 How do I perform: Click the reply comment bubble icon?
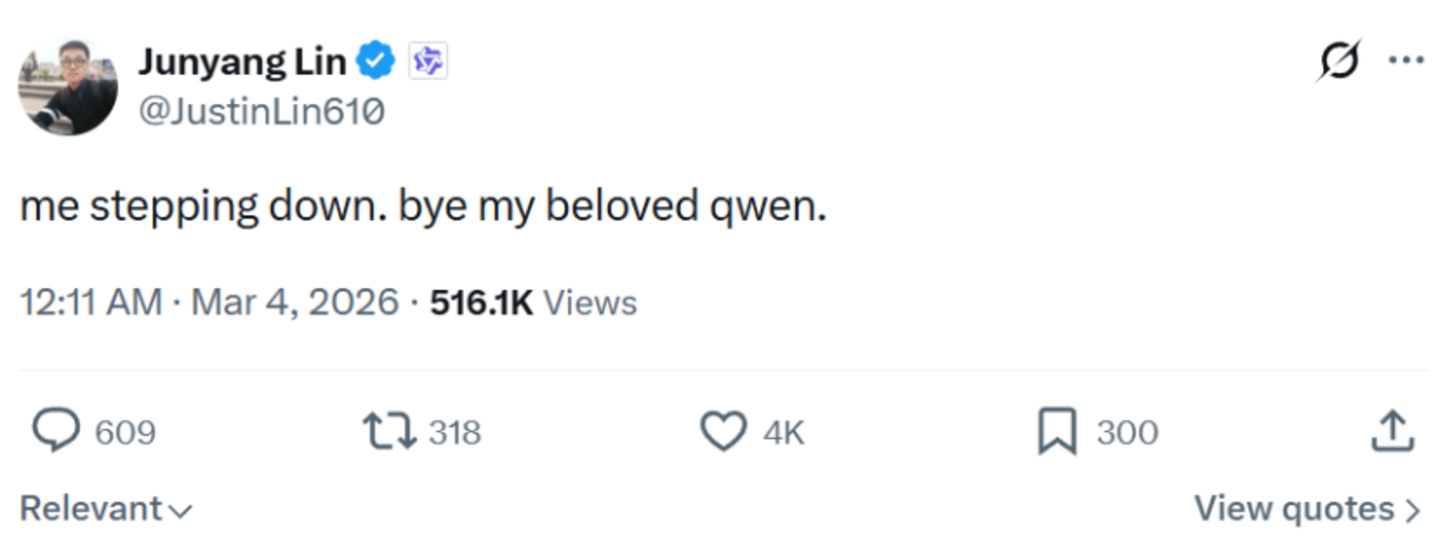pos(56,432)
